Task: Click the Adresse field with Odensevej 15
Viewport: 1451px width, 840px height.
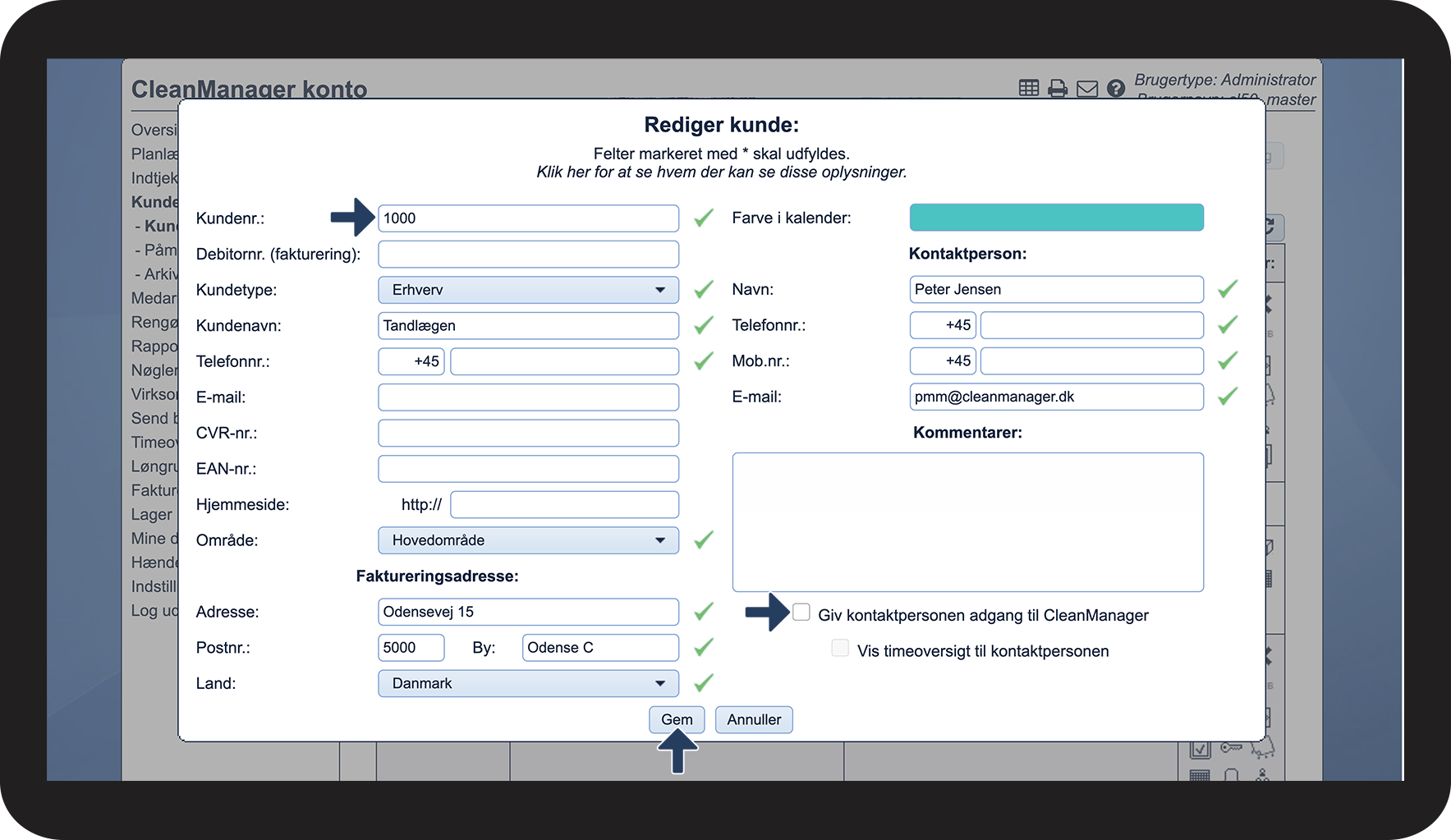Action: [528, 612]
